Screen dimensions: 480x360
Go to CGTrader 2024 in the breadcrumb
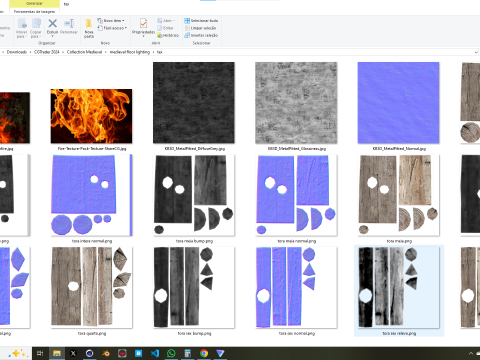point(47,52)
